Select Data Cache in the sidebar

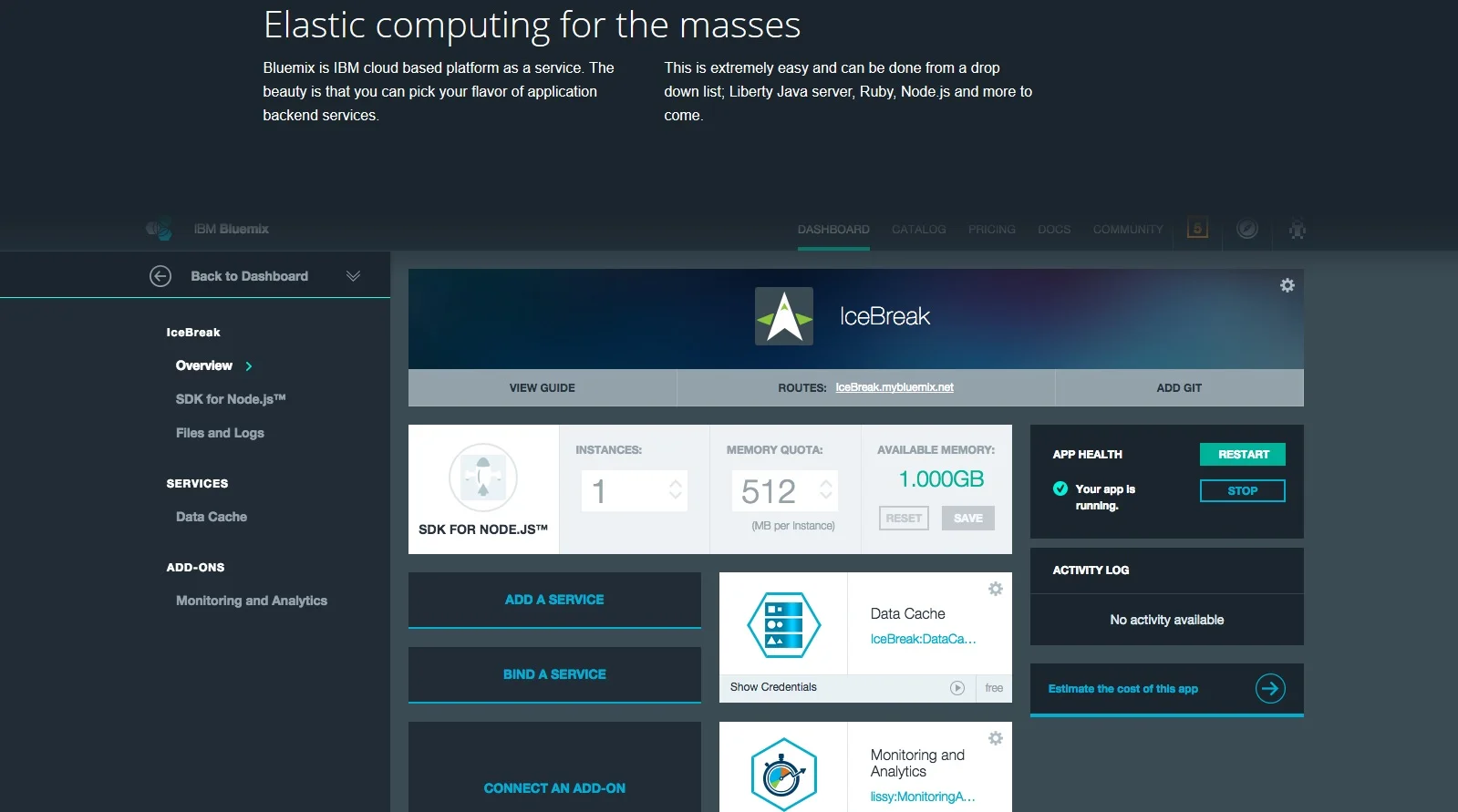(212, 517)
